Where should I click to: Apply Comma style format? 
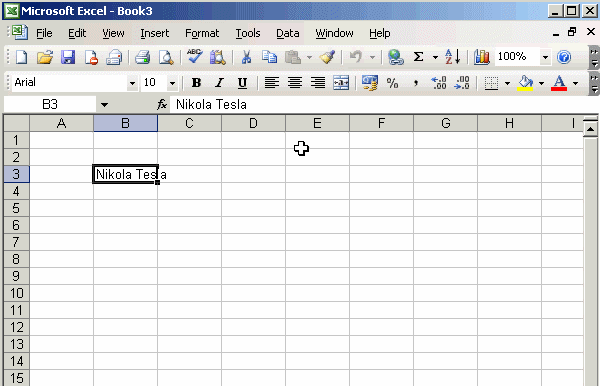coord(416,83)
